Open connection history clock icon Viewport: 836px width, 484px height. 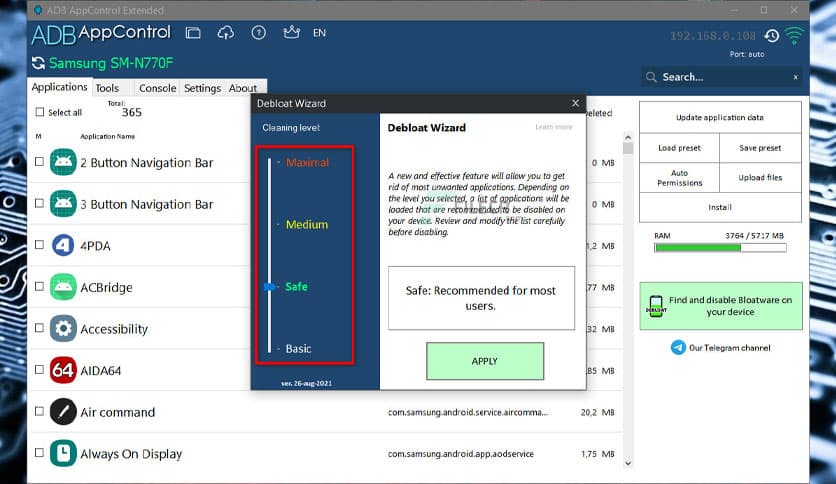(x=771, y=36)
